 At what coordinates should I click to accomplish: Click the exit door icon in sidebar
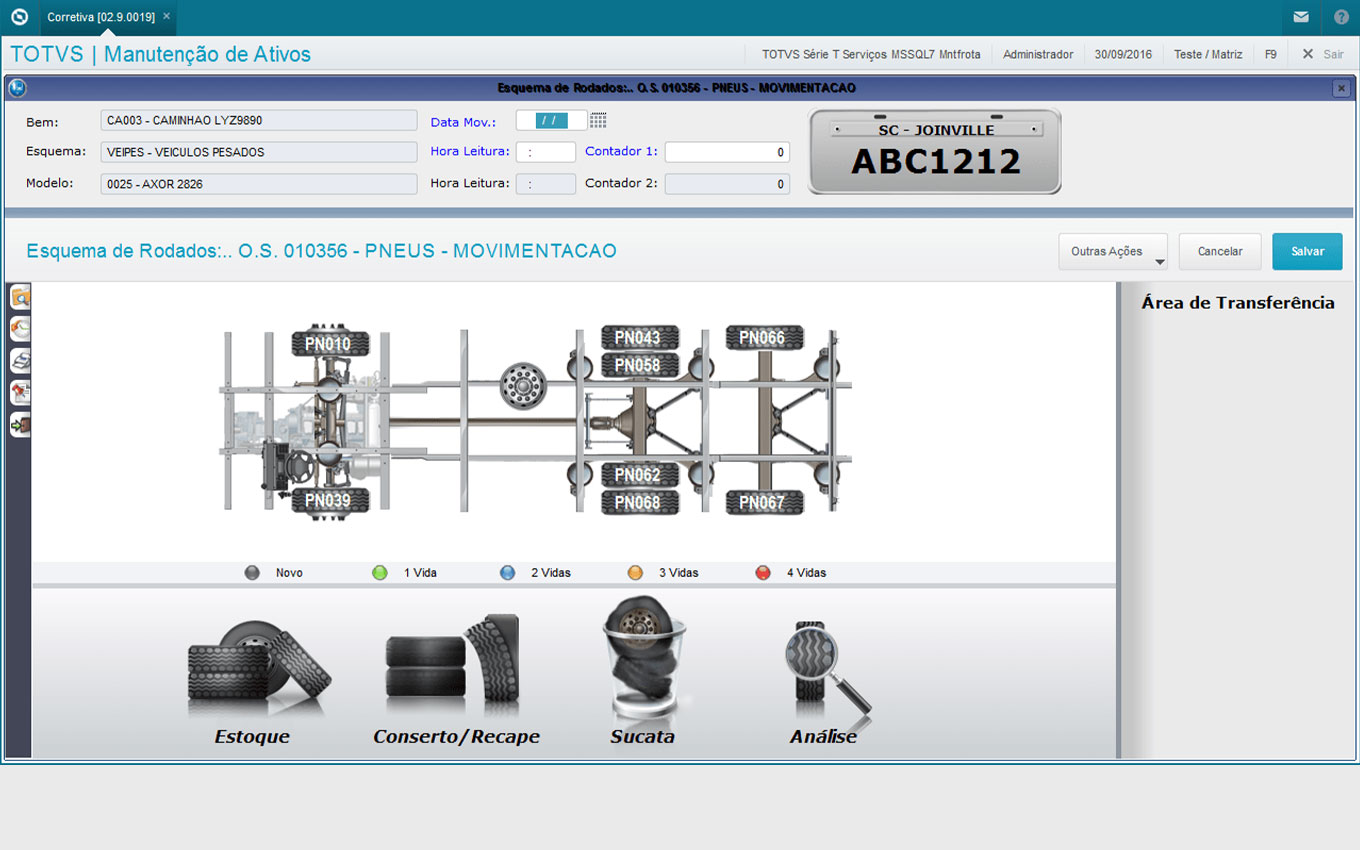click(x=19, y=425)
